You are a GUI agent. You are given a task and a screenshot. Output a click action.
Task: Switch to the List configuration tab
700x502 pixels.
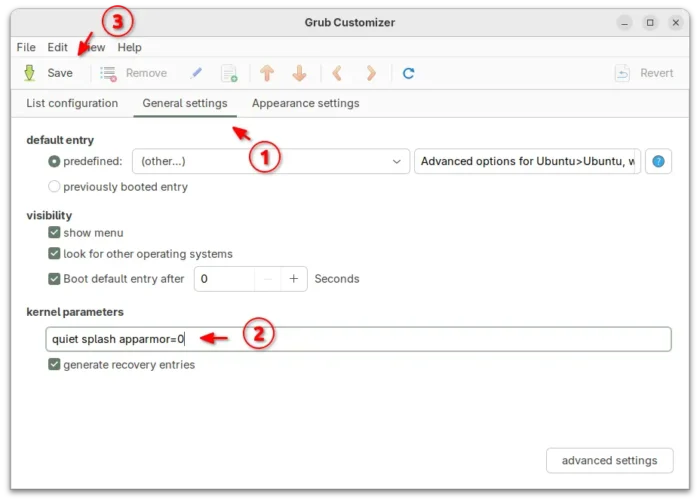[x=72, y=103]
